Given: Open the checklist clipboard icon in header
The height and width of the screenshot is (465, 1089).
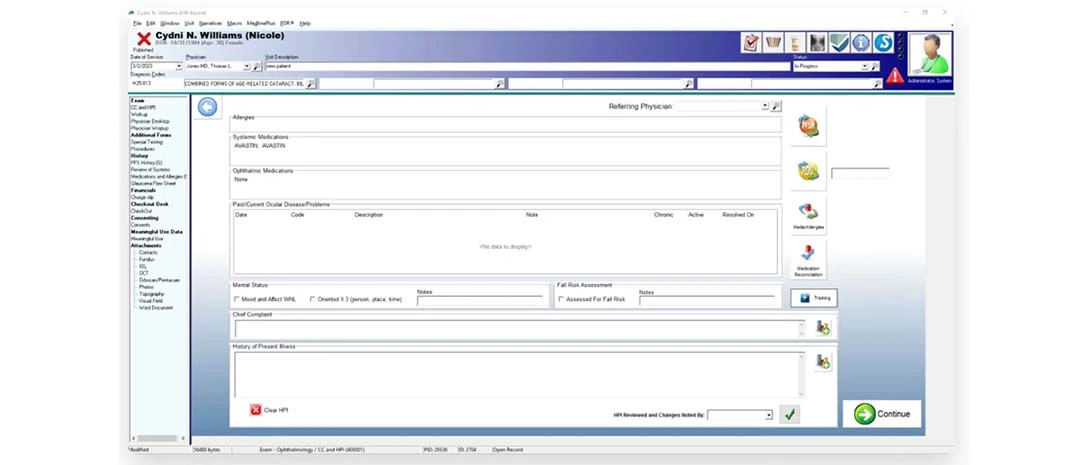Looking at the screenshot, I should [x=751, y=43].
